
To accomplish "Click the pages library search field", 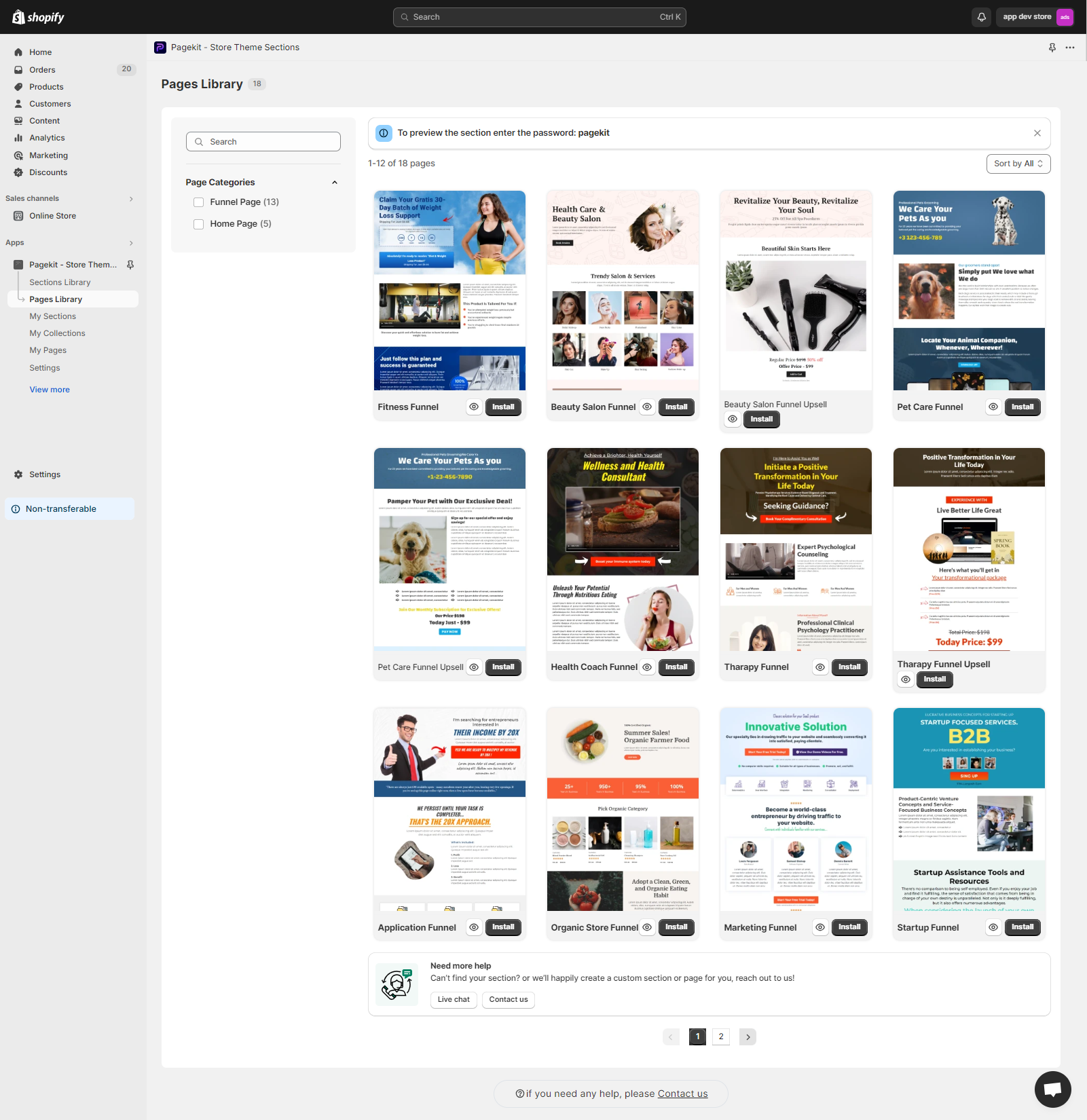I will tap(263, 142).
